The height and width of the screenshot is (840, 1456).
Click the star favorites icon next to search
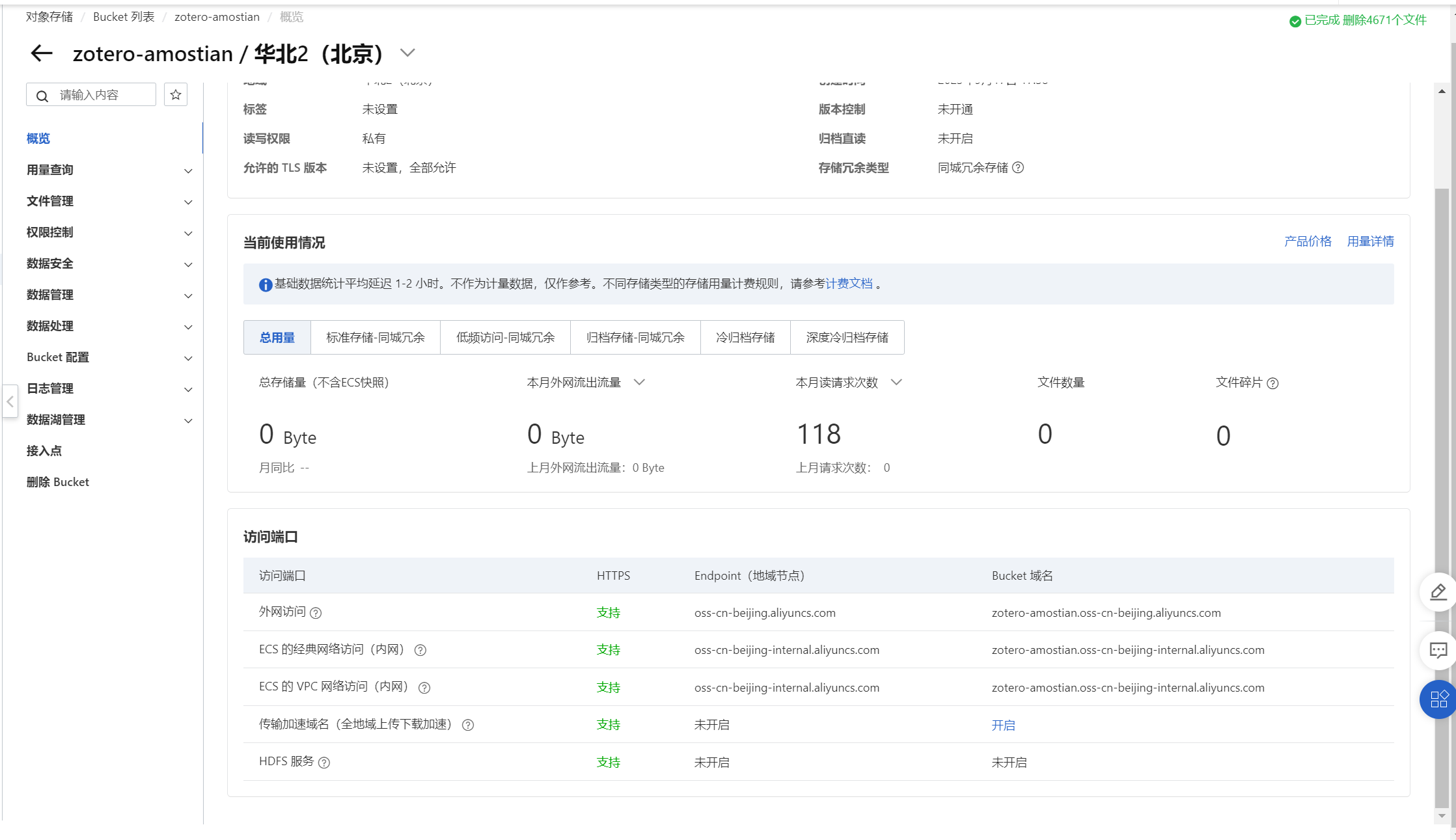pos(176,95)
